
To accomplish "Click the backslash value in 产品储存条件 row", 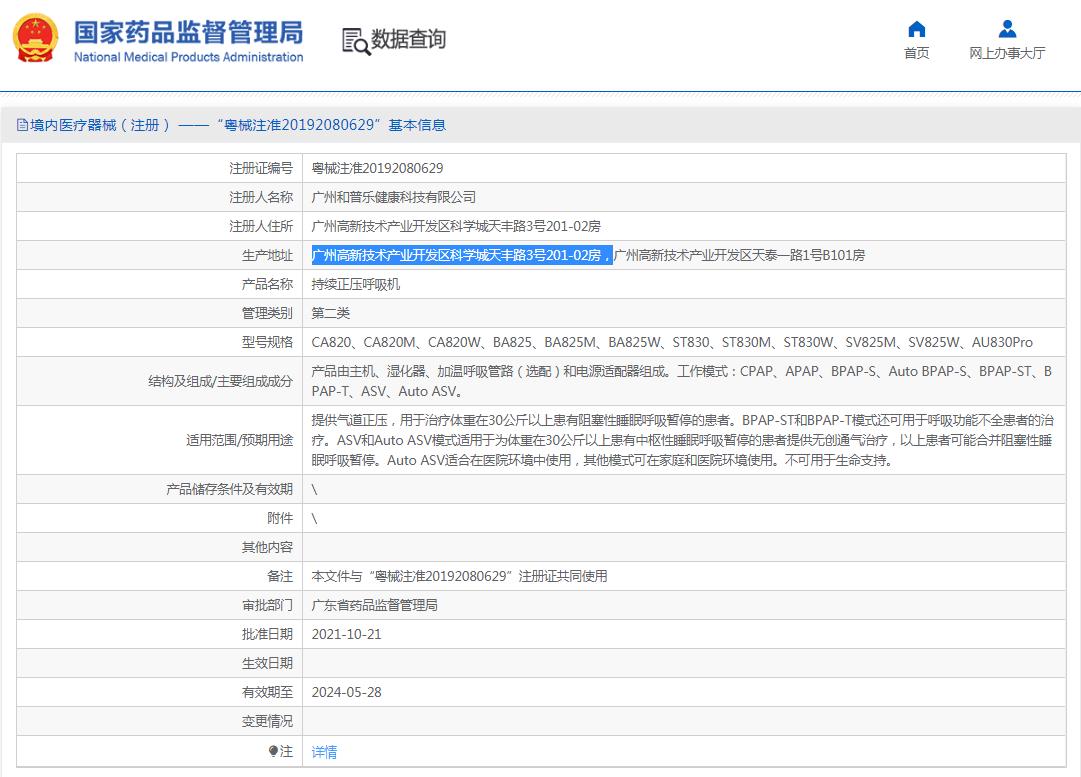I will tap(314, 490).
